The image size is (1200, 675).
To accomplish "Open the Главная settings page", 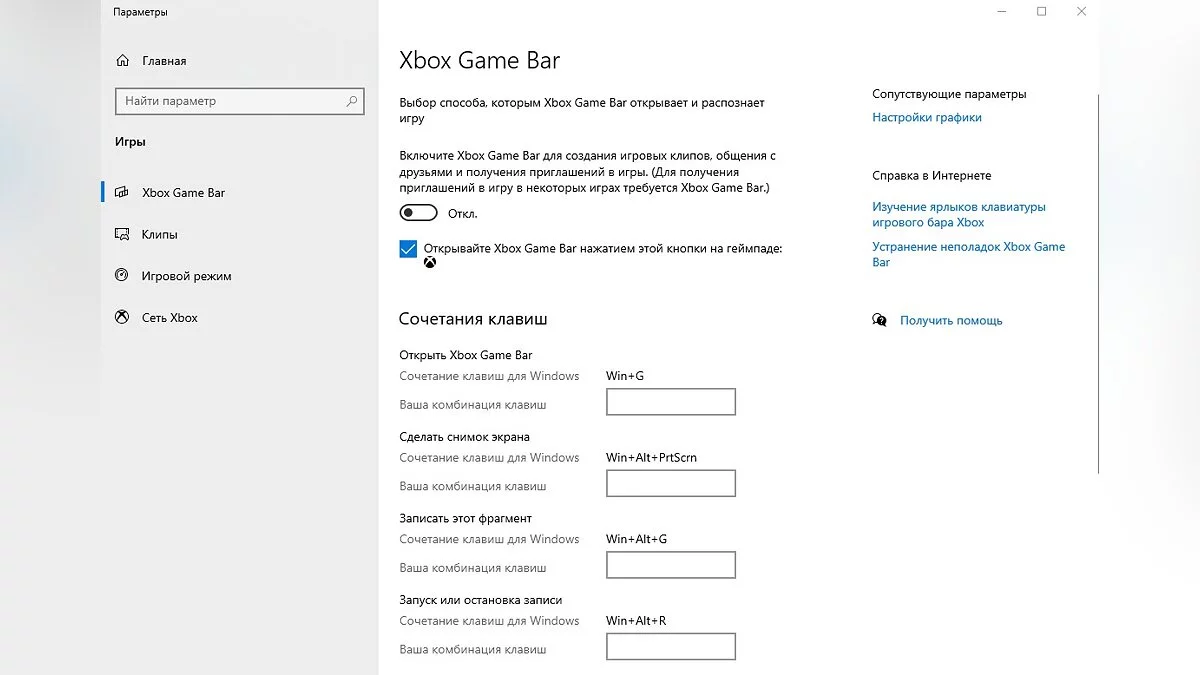I will (x=164, y=61).
